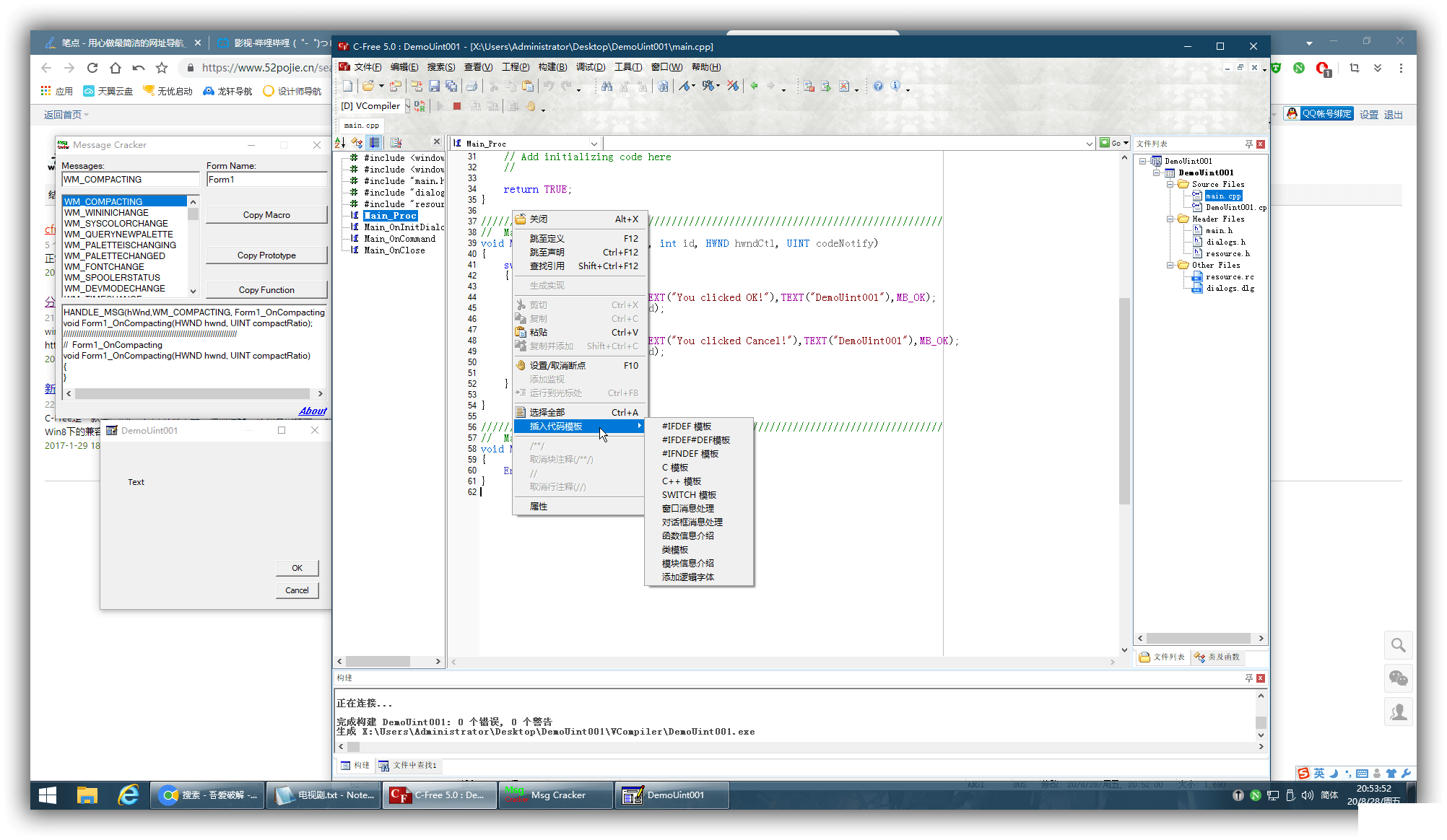
Task: Close the symbol panel with its X
Action: point(436,141)
